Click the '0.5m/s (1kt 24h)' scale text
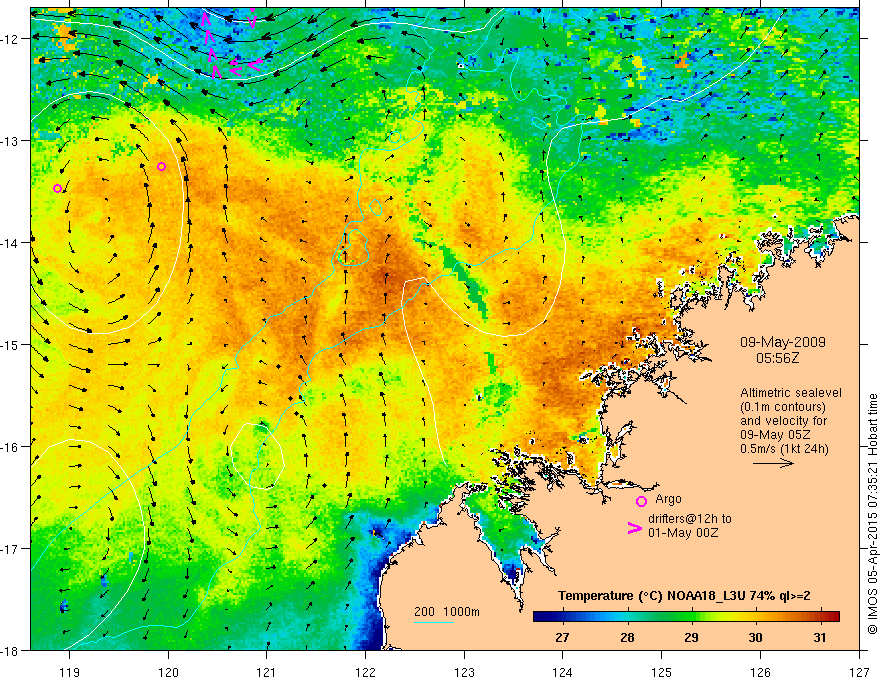This screenshot has width=880, height=680. (x=785, y=449)
